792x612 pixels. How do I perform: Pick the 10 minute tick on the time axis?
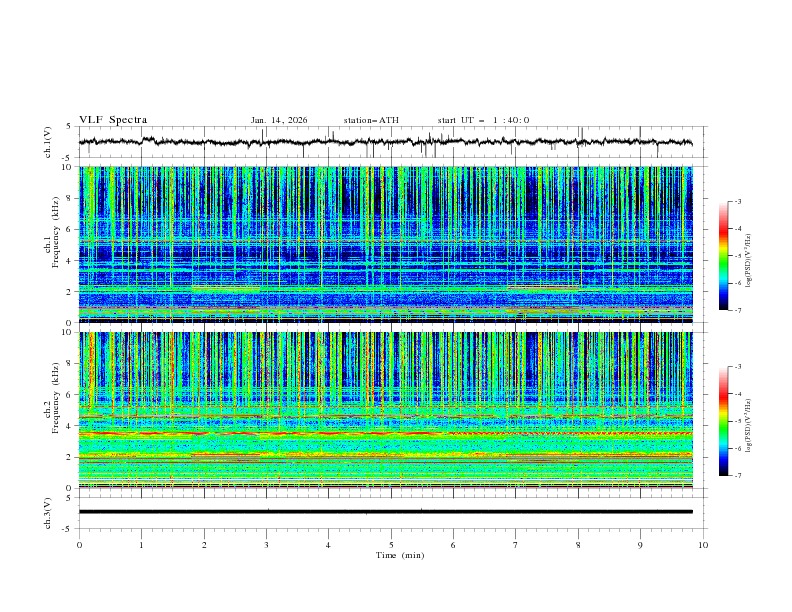point(703,544)
